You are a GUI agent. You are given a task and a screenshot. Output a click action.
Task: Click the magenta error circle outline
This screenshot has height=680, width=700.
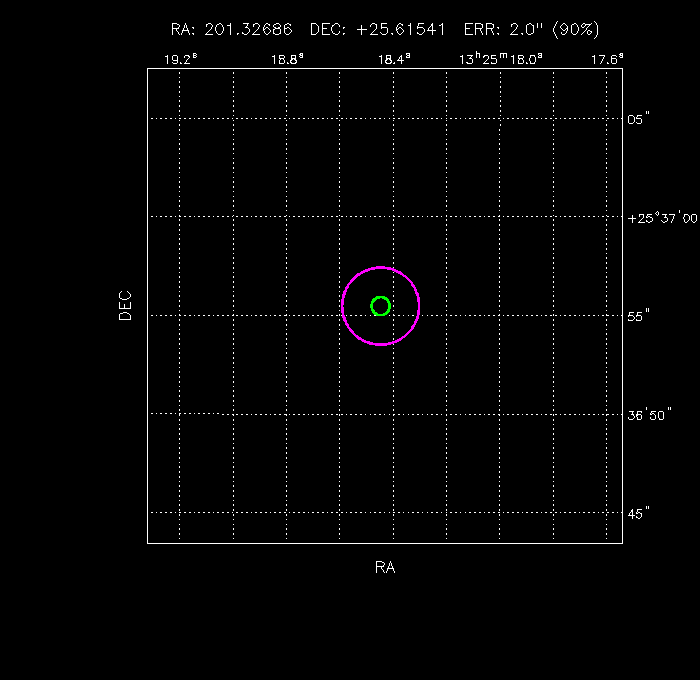coord(419,306)
